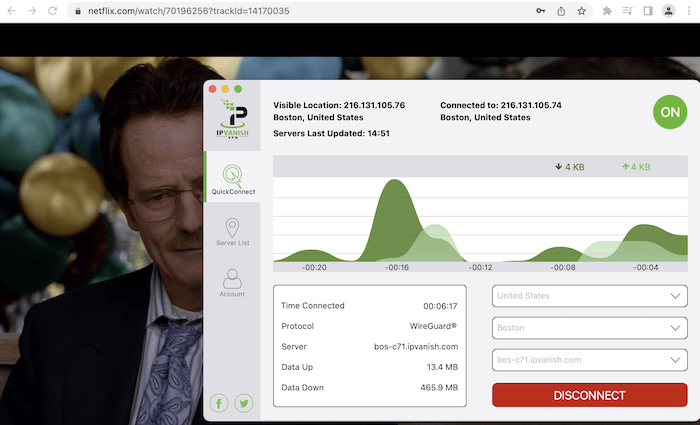Go forward in the browser

(32, 11)
